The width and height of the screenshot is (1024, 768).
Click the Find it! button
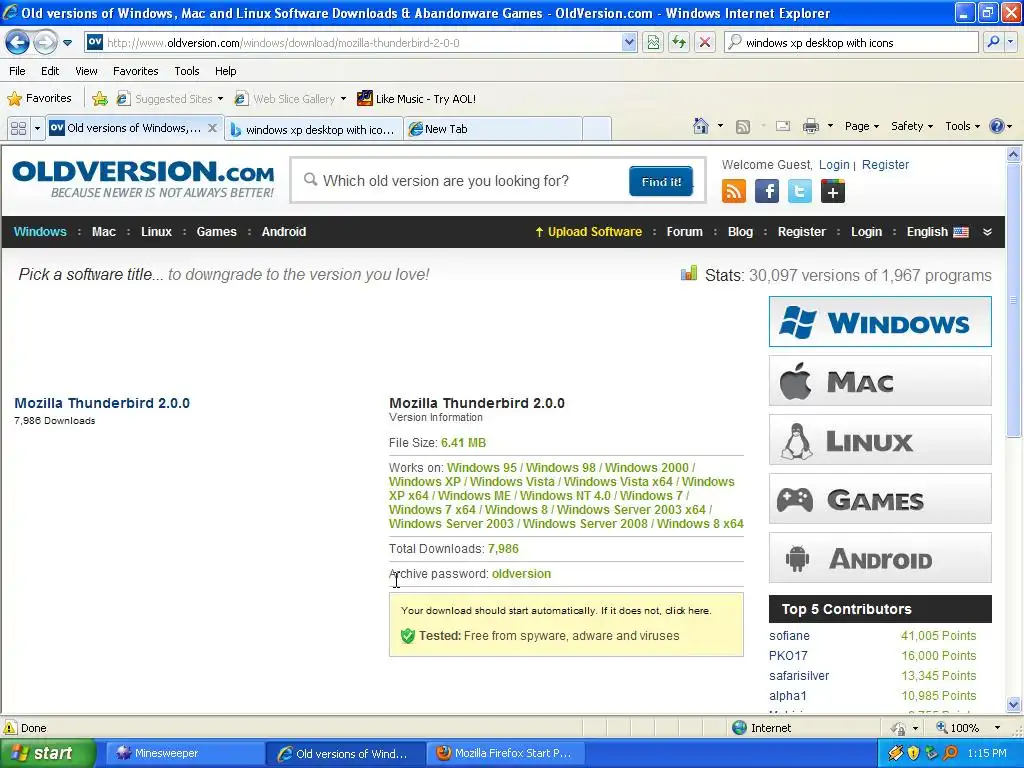coord(661,182)
